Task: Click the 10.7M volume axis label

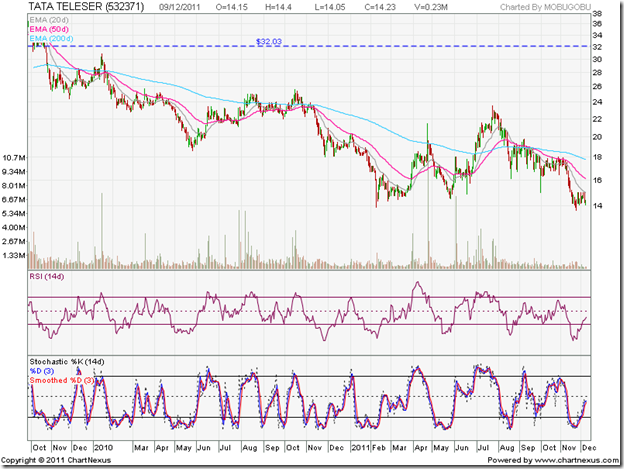Action: 15,158
